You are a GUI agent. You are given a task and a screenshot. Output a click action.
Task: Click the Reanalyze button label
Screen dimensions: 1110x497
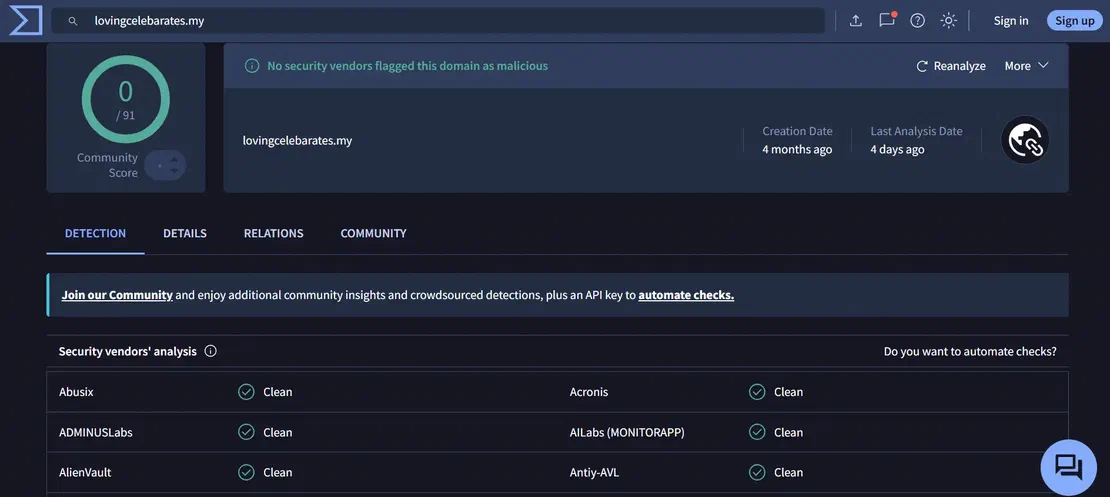click(x=959, y=66)
